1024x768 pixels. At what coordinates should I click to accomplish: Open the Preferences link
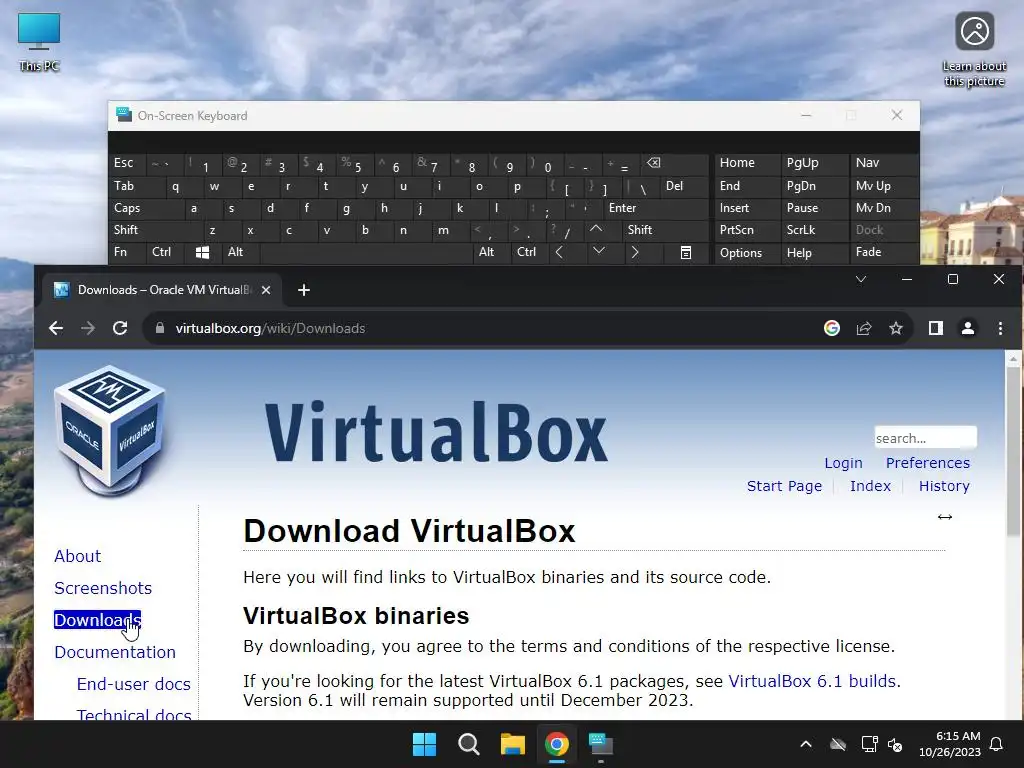tap(927, 463)
